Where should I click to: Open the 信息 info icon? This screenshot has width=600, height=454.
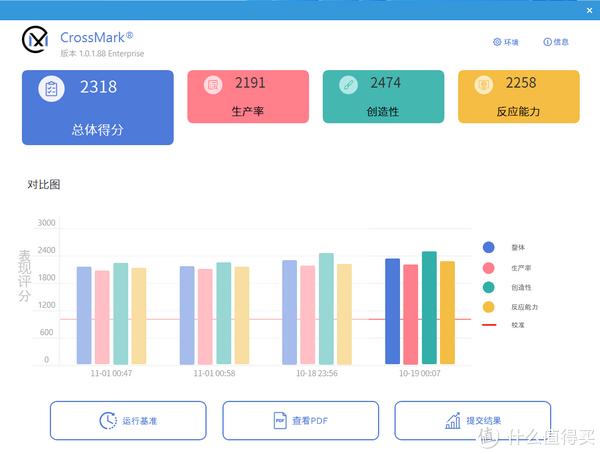coord(547,42)
